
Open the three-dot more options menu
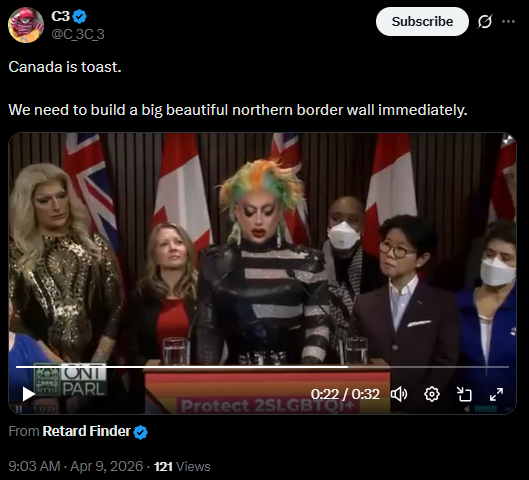[508, 22]
